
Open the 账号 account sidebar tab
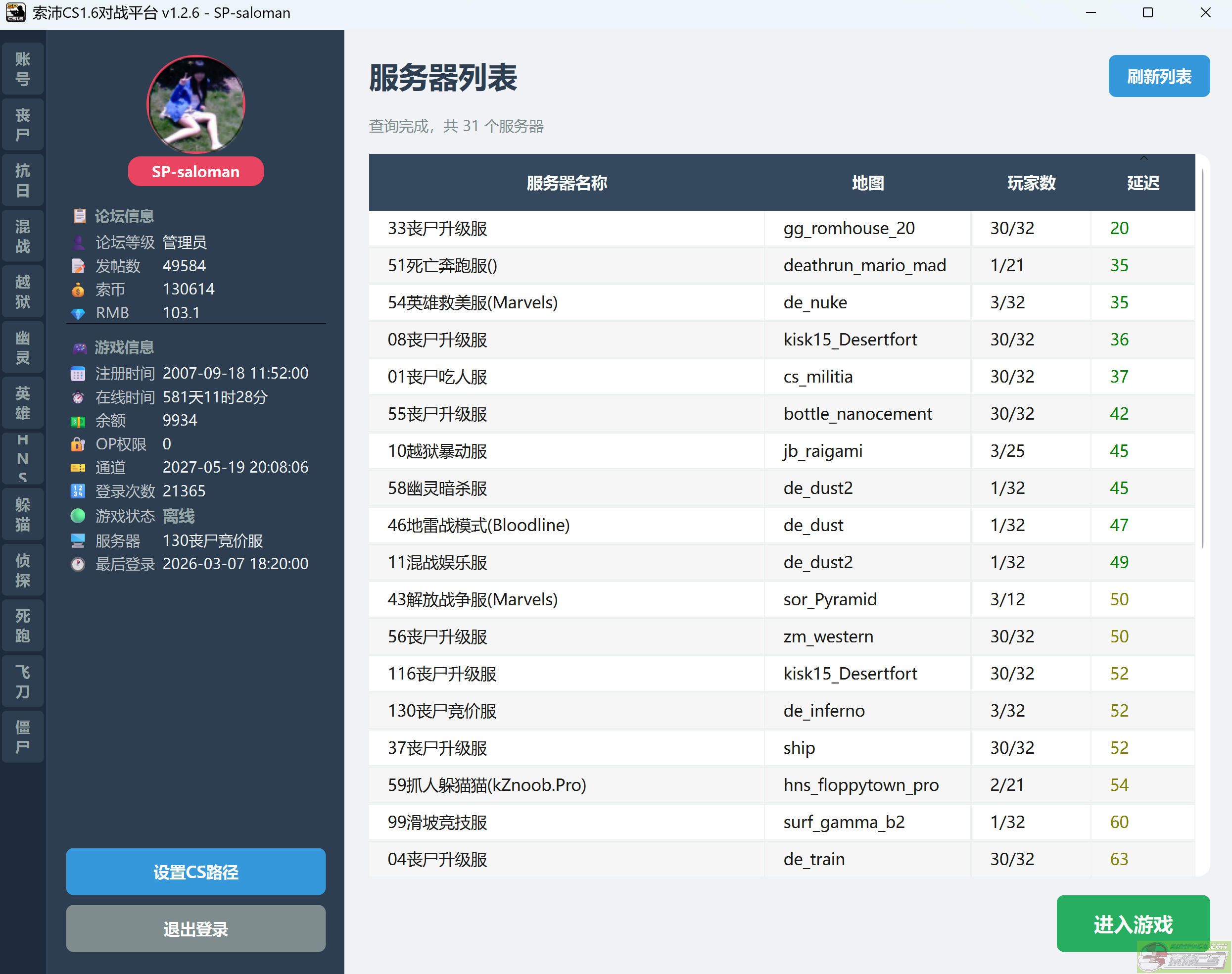pos(23,68)
